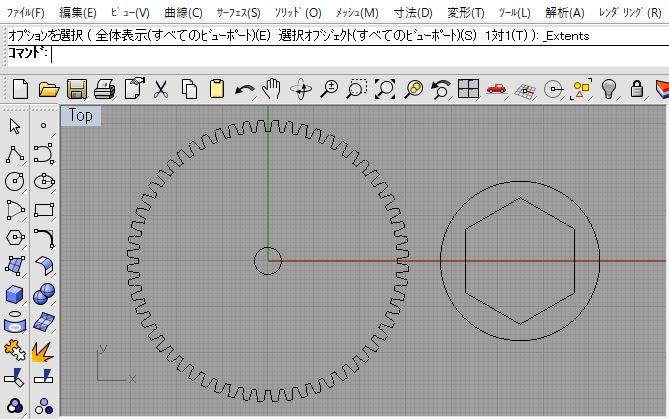
Task: Open the ファイル(F) menu
Action: (x=26, y=12)
